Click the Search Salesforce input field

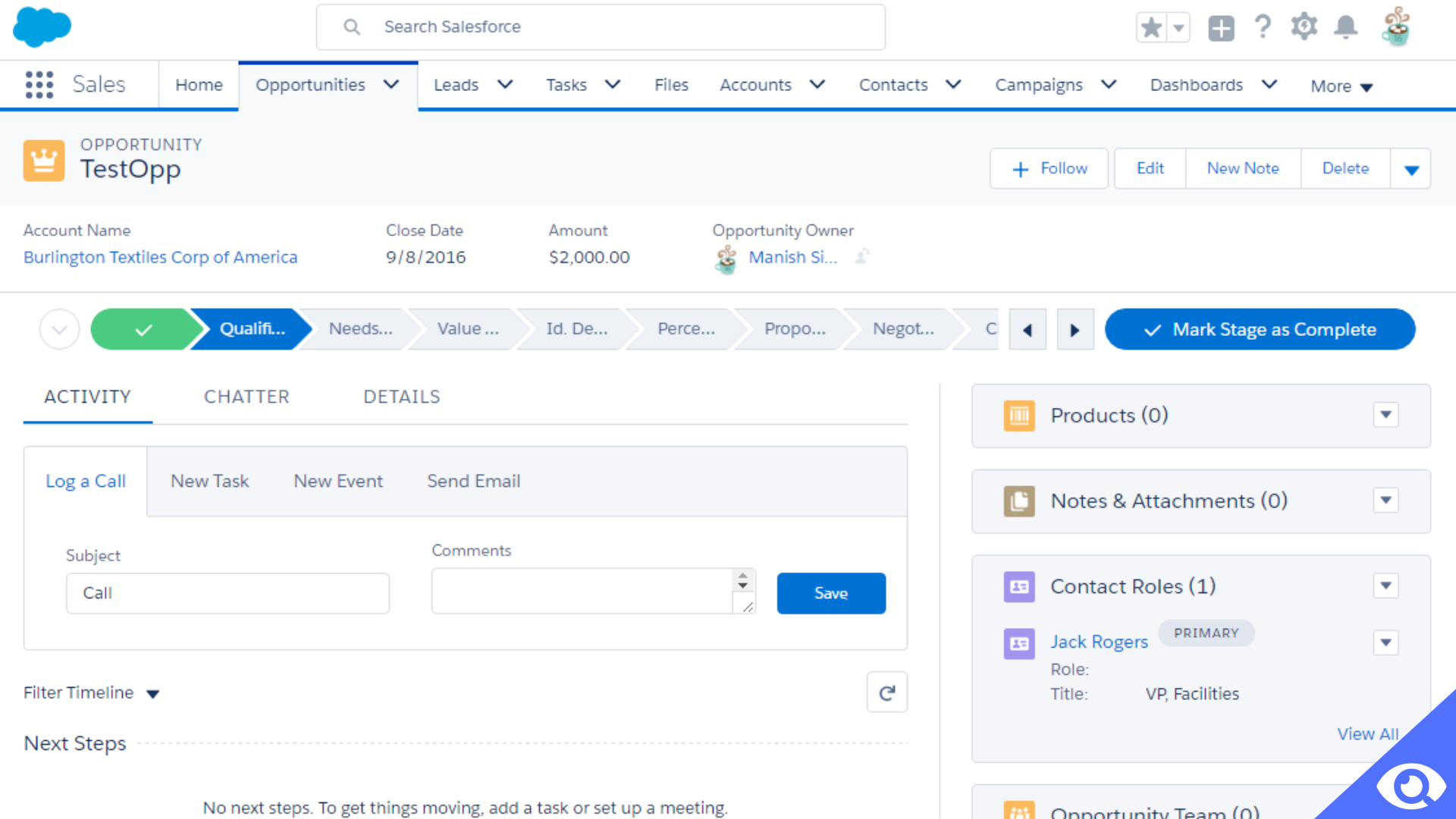601,27
